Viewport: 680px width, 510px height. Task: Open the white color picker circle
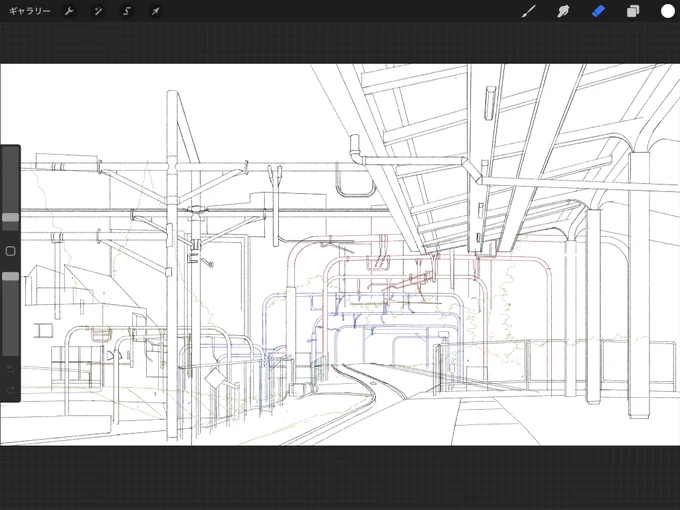click(x=667, y=11)
